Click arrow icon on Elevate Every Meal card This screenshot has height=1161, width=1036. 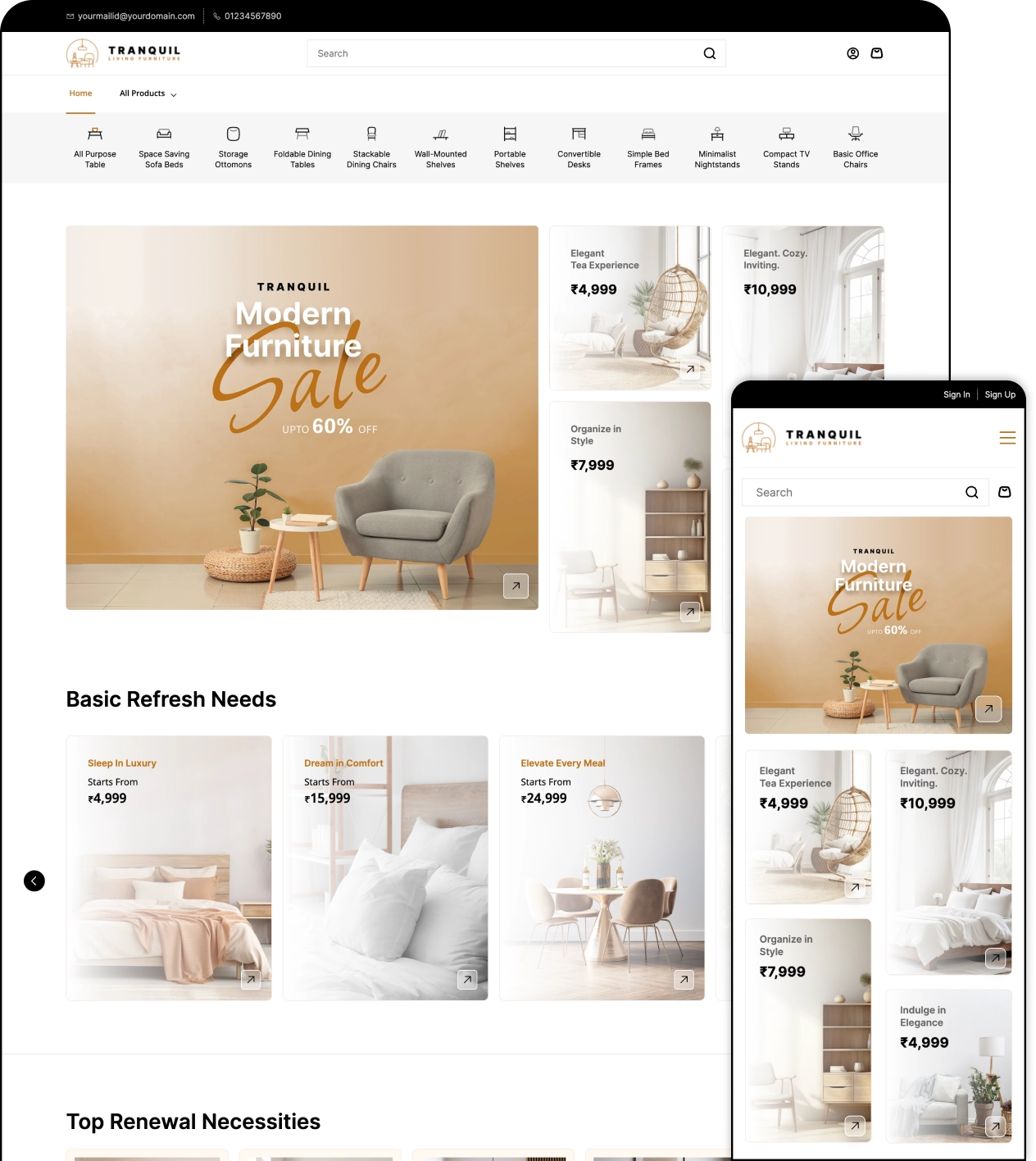tap(684, 979)
